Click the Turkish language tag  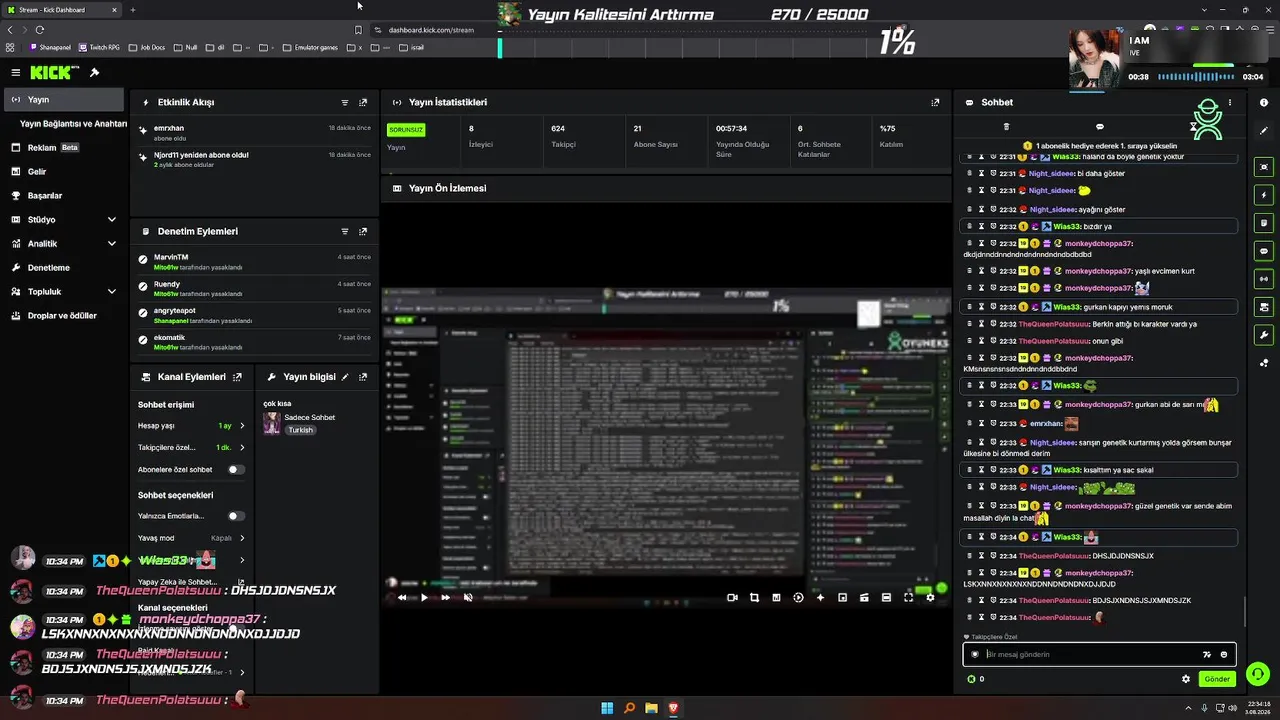[300, 430]
